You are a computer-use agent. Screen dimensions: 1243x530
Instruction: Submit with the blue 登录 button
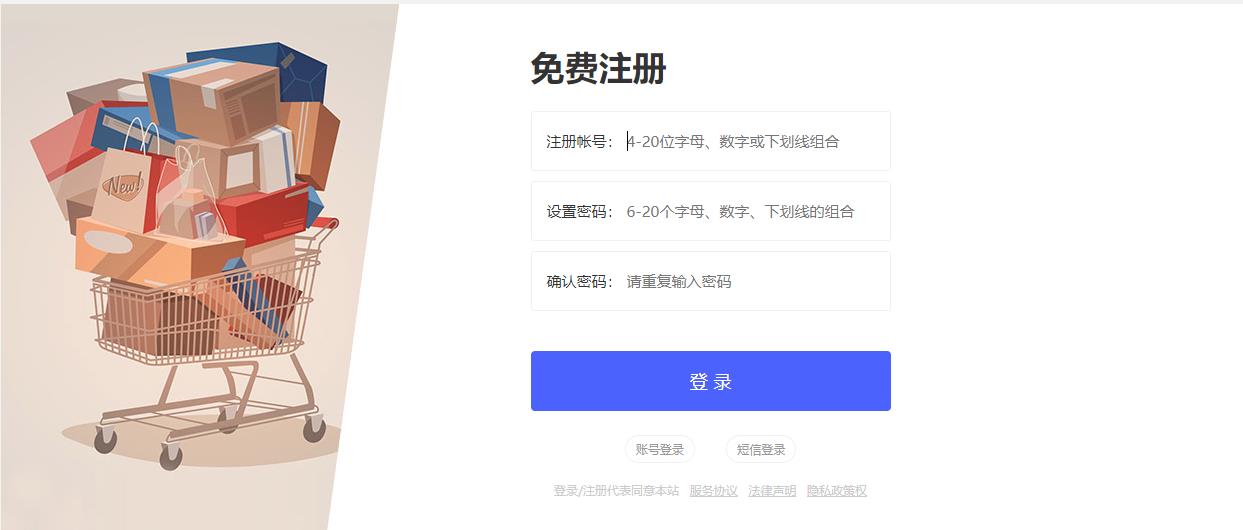[711, 381]
